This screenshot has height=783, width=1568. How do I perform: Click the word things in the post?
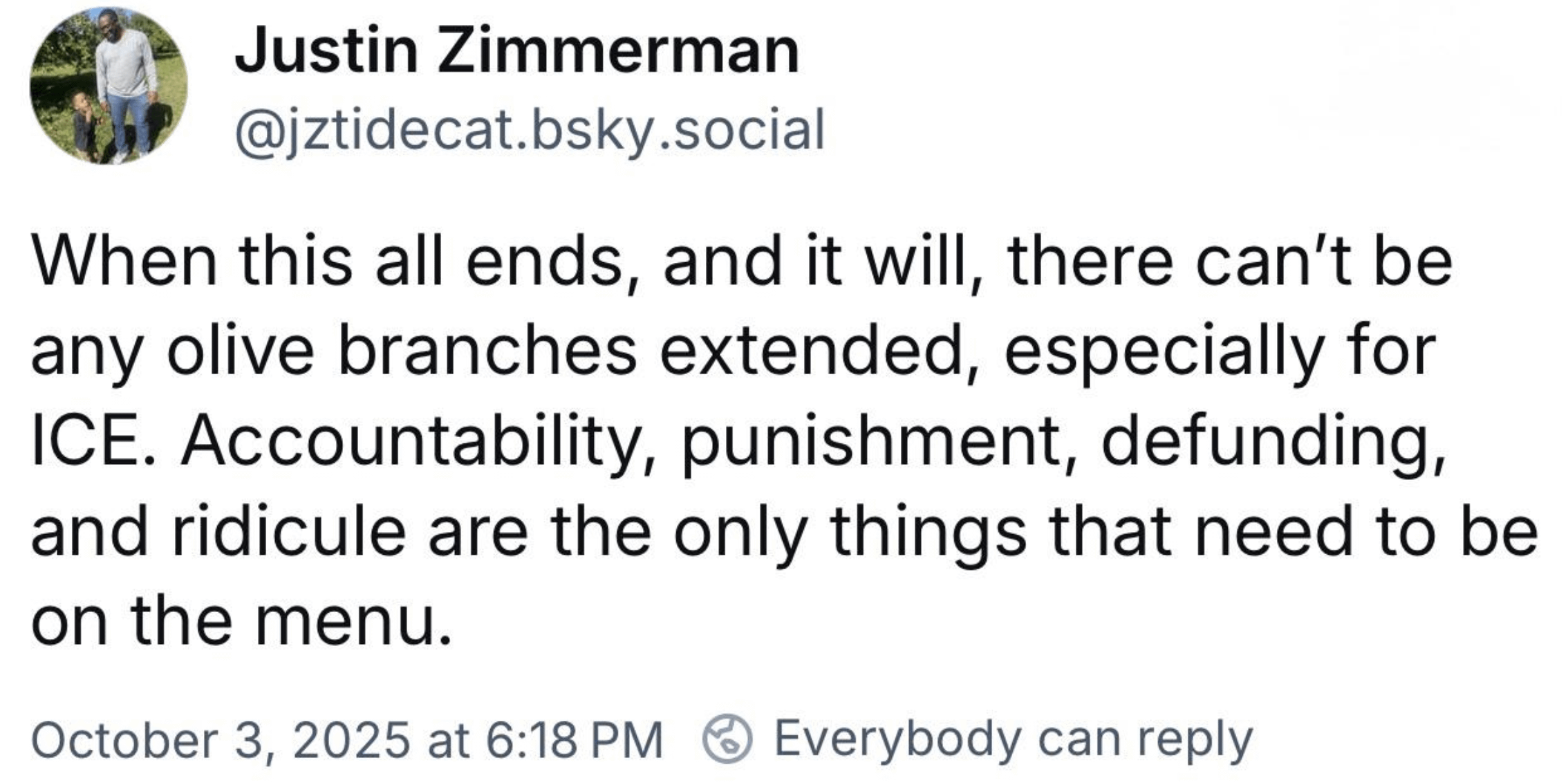tap(928, 531)
